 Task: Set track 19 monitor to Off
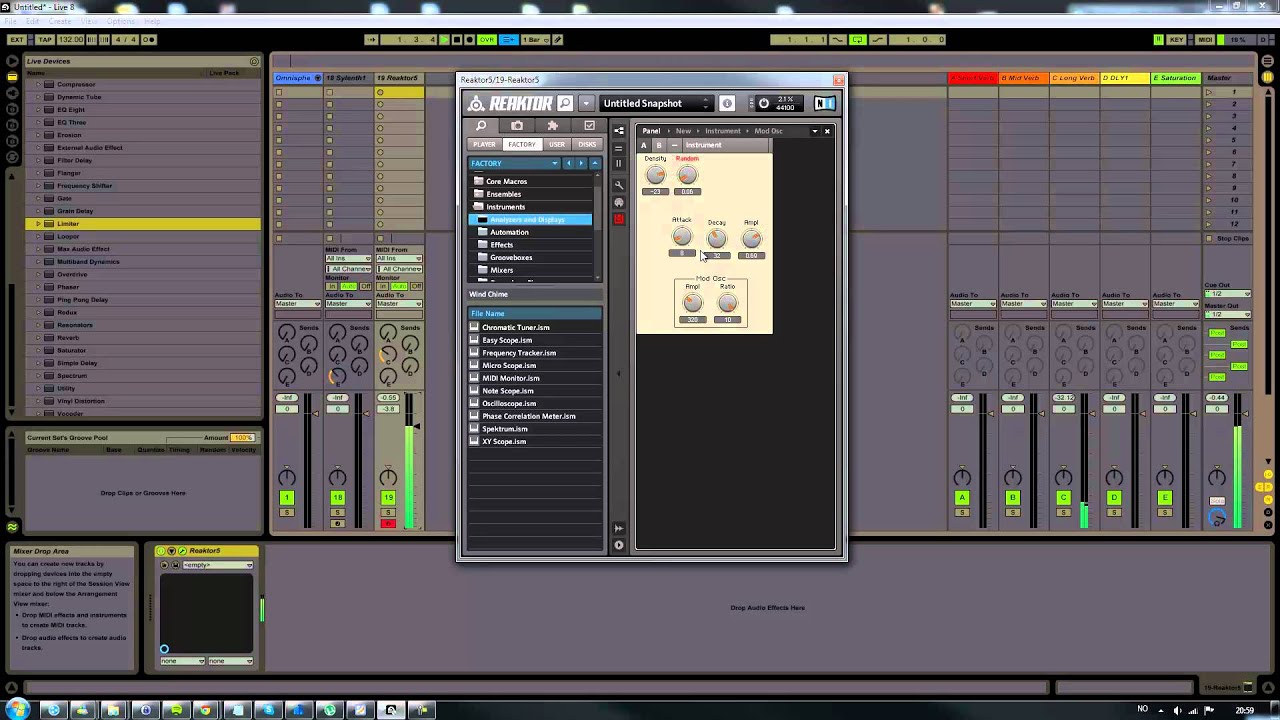coord(416,287)
